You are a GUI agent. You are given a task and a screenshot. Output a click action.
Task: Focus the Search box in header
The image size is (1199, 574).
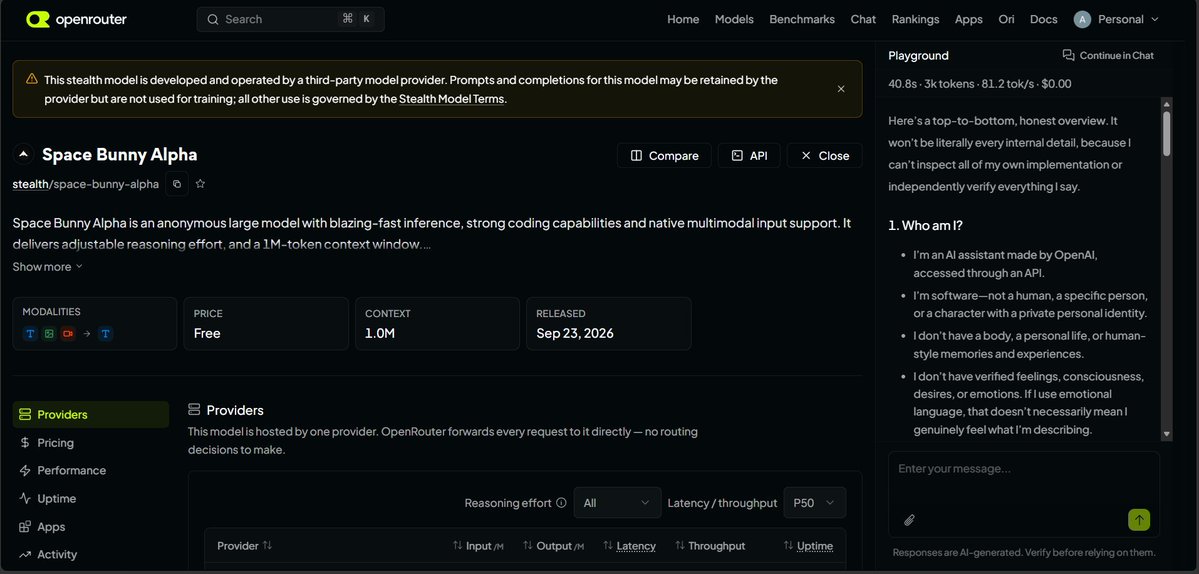[x=291, y=19]
